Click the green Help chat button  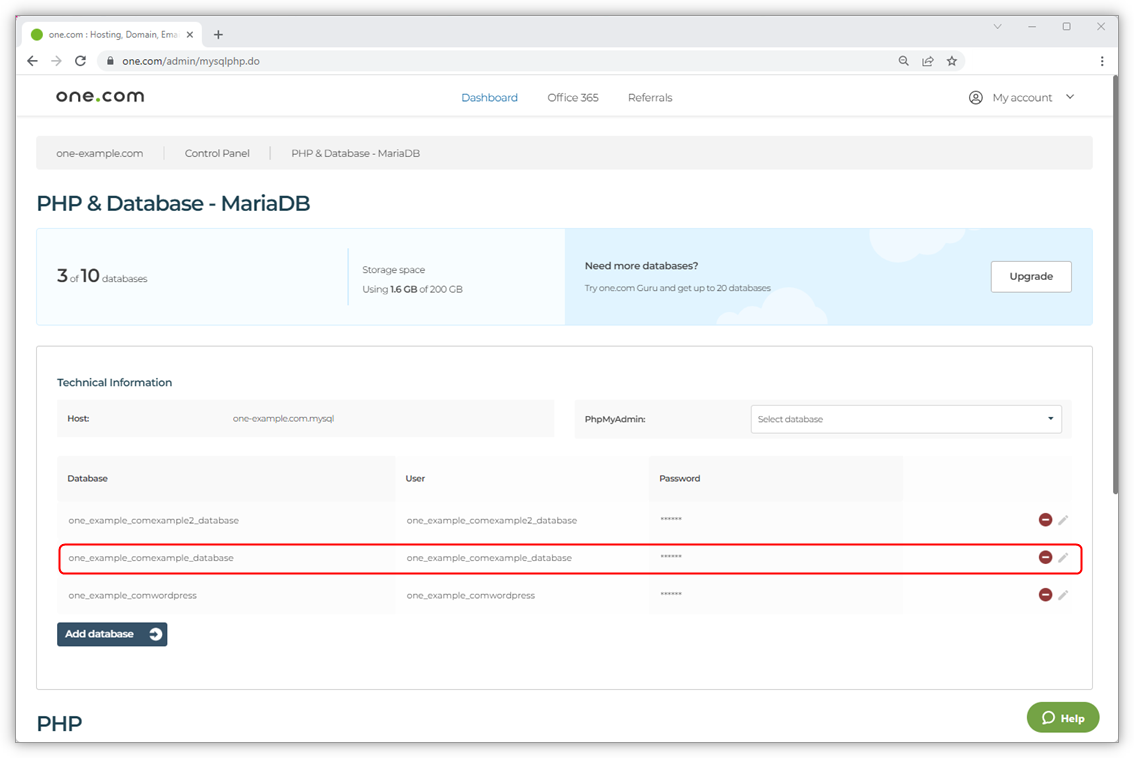(x=1062, y=718)
